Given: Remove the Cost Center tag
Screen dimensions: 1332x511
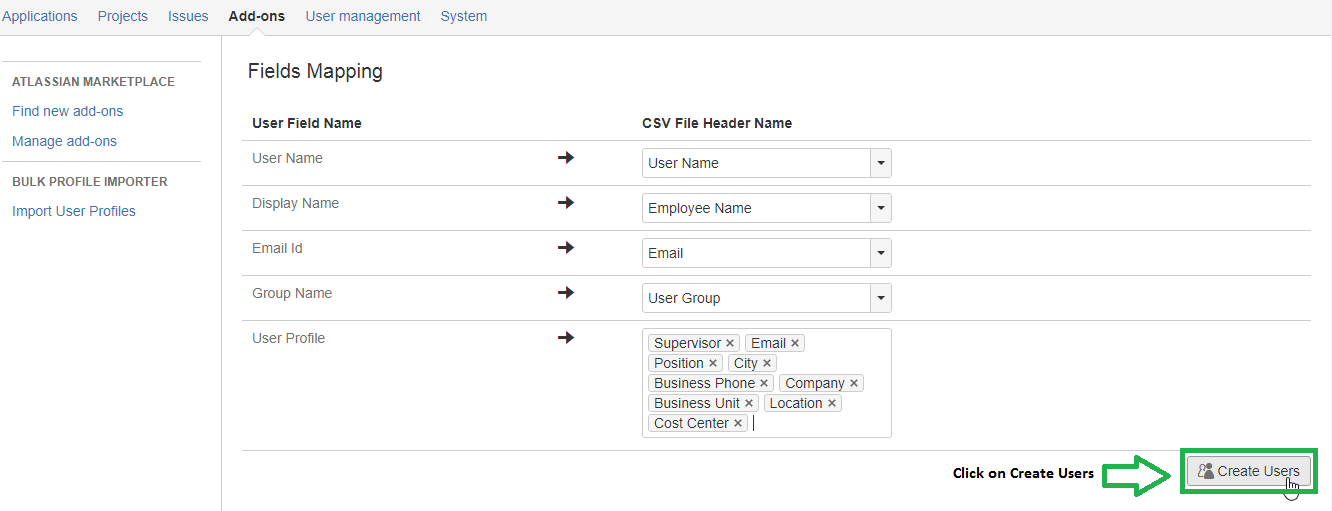Looking at the screenshot, I should [738, 424].
